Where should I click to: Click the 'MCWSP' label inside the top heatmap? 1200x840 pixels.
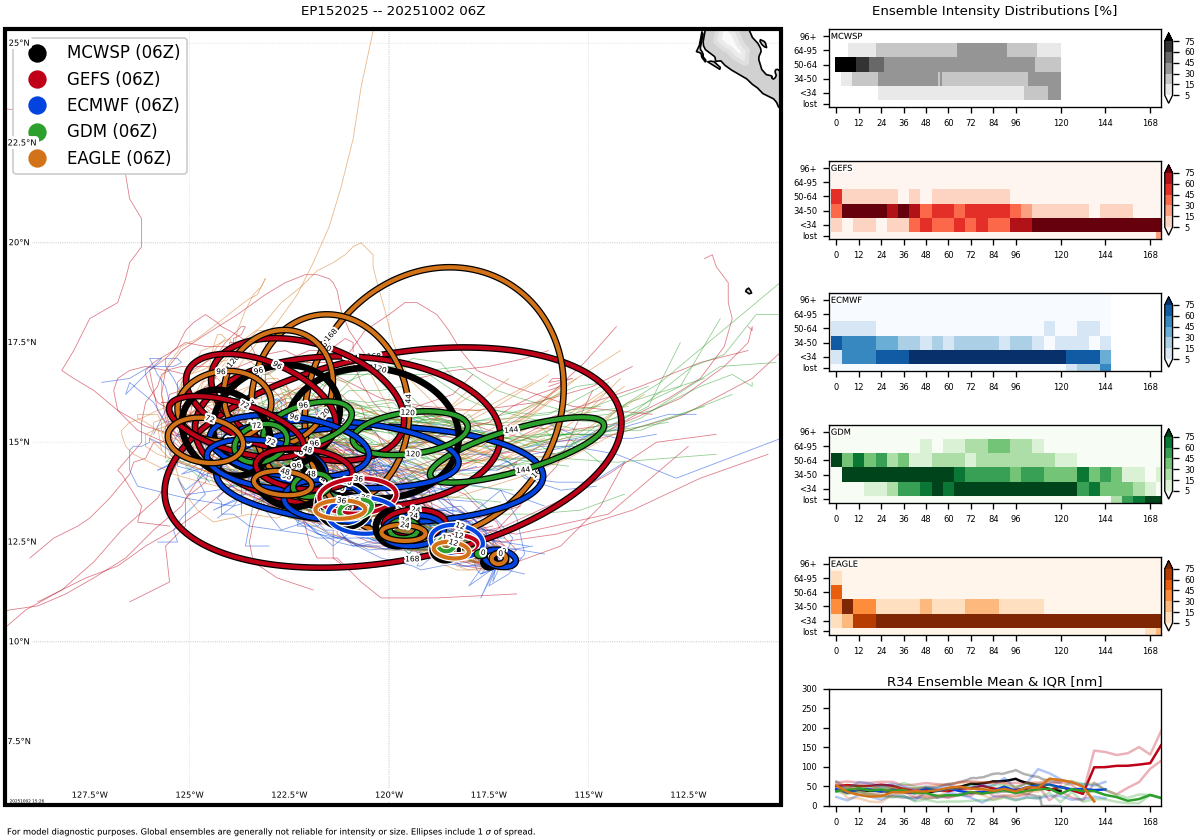[846, 37]
